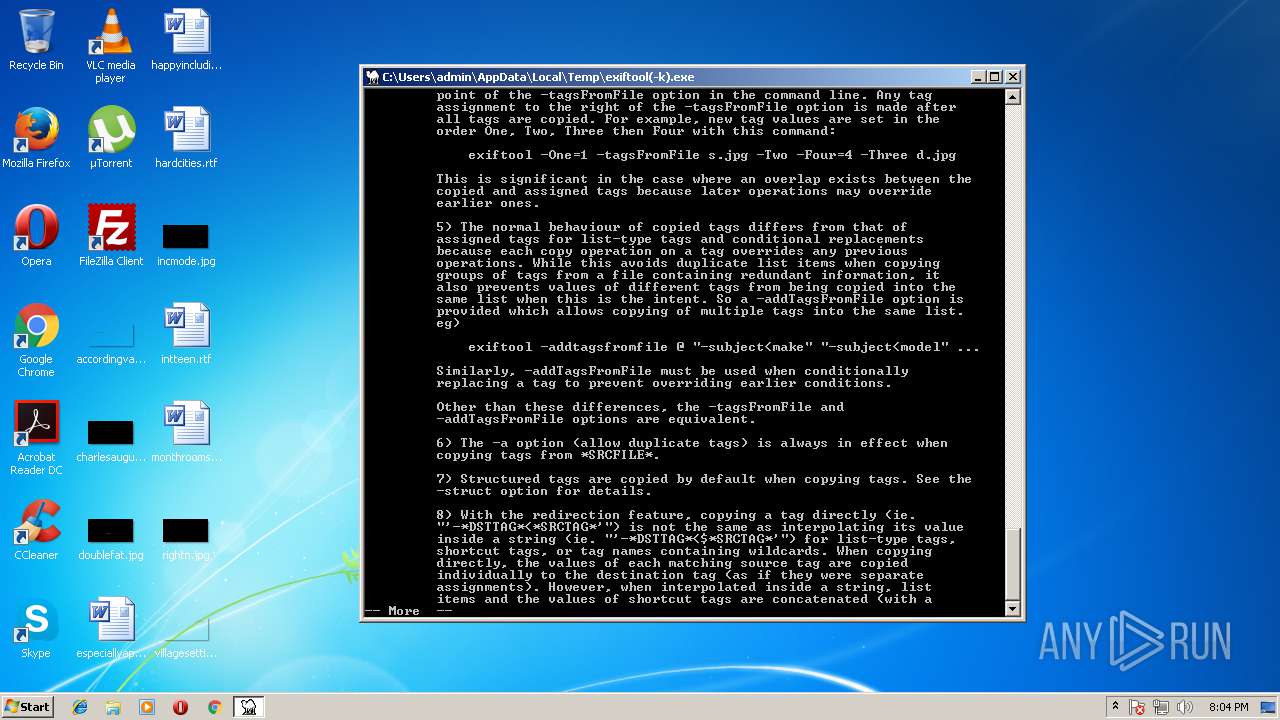The height and width of the screenshot is (720, 1280).
Task: Open hardcities.rtf file on desktop
Action: [x=186, y=138]
